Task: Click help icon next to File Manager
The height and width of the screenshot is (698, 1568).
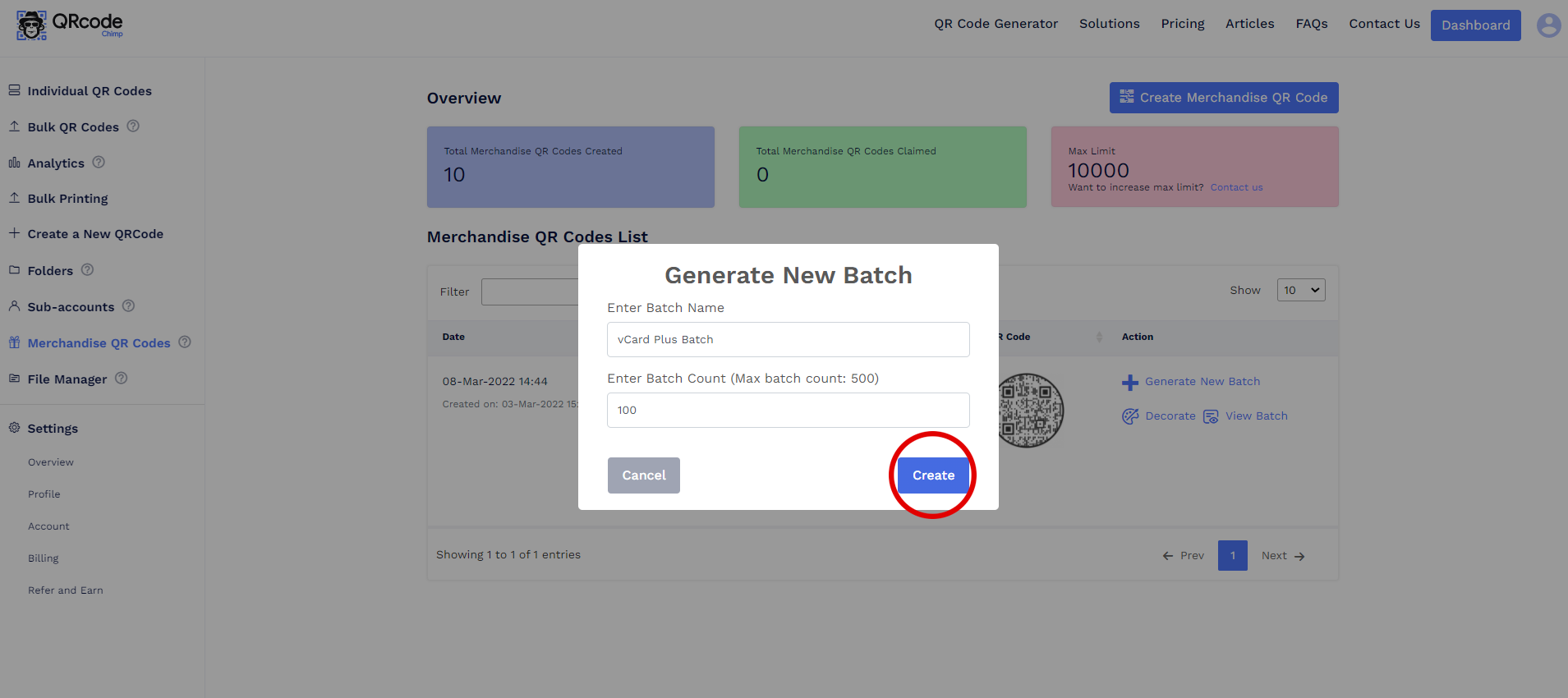Action: click(x=121, y=379)
